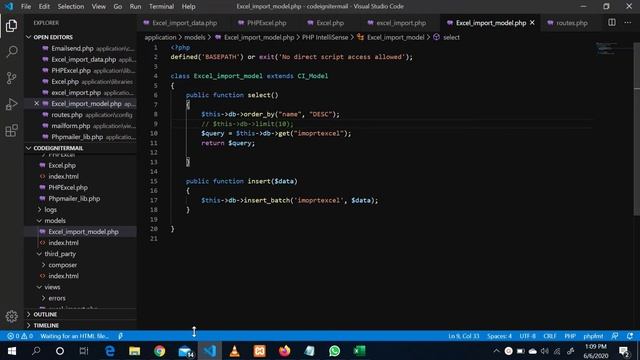Open the editor More Actions menu

pyautogui.click(x=628, y=23)
